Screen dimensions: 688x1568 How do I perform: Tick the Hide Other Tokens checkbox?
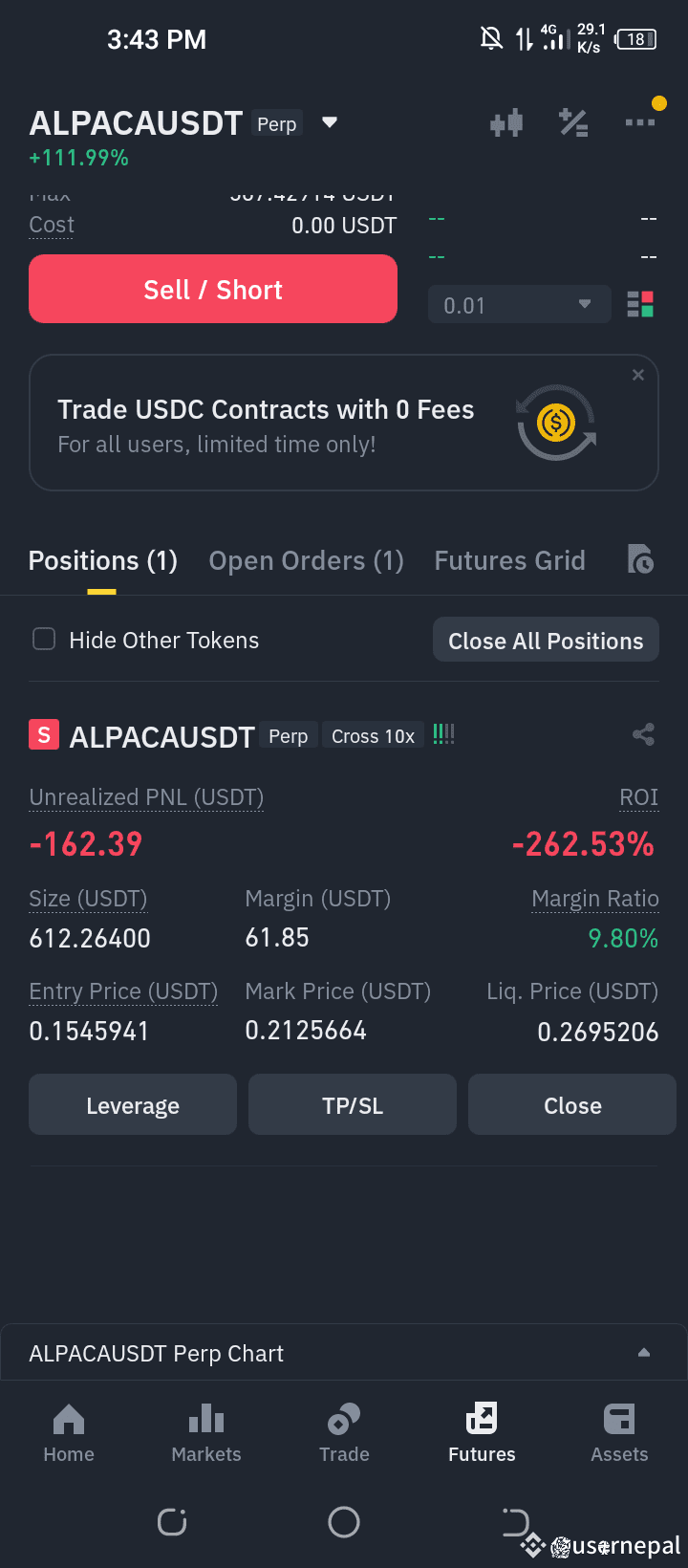pyautogui.click(x=44, y=639)
